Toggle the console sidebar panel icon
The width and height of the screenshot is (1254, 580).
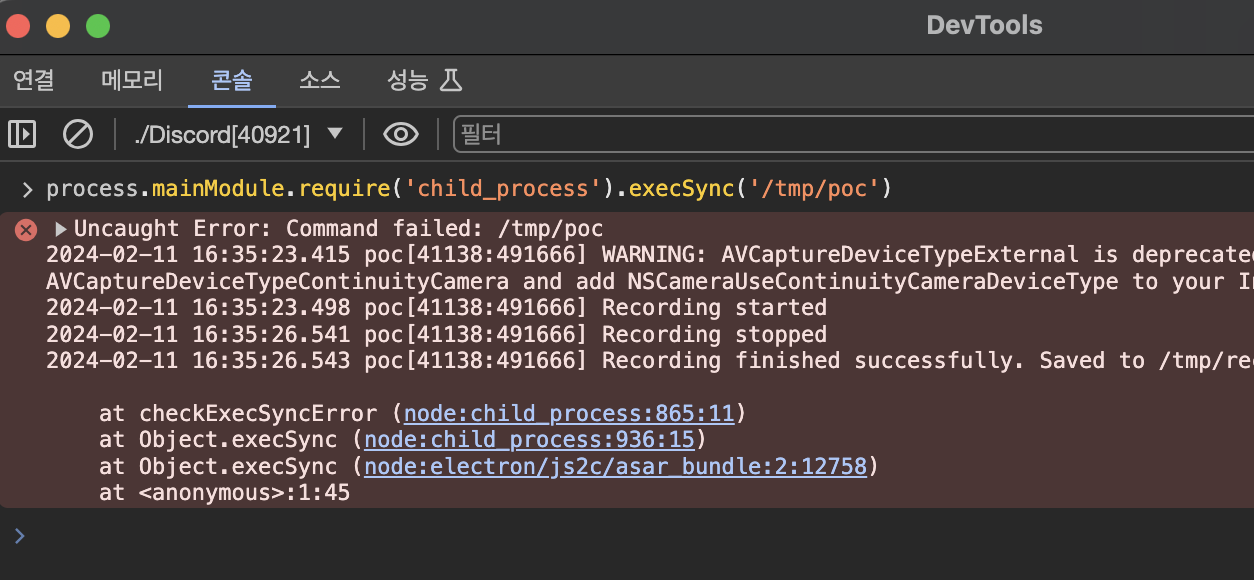coord(22,133)
